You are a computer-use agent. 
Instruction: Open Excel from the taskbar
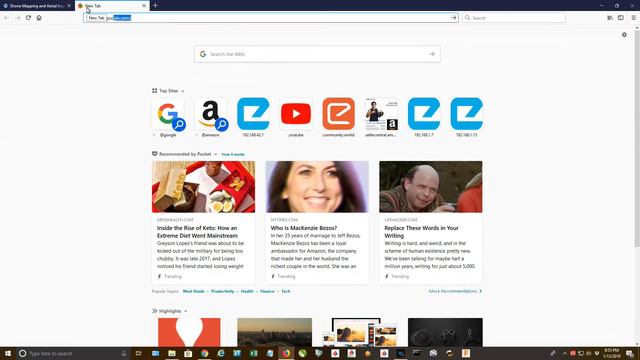pyautogui.click(x=253, y=353)
